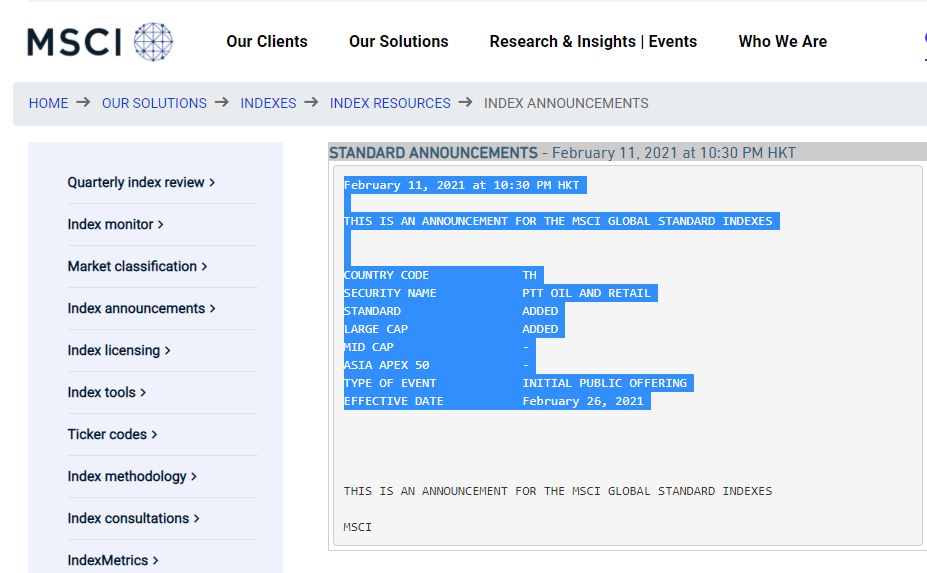This screenshot has width=927, height=573.
Task: Click the arrow after HOME breadcrumb
Action: 83,102
